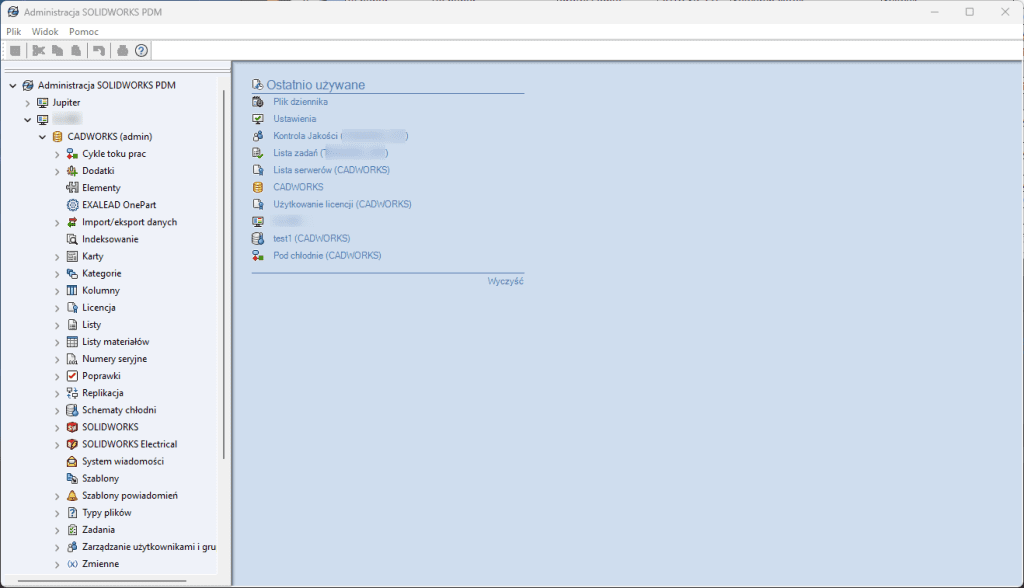The height and width of the screenshot is (588, 1024).
Task: Click the Poprawki red checkmark icon
Action: pos(72,376)
